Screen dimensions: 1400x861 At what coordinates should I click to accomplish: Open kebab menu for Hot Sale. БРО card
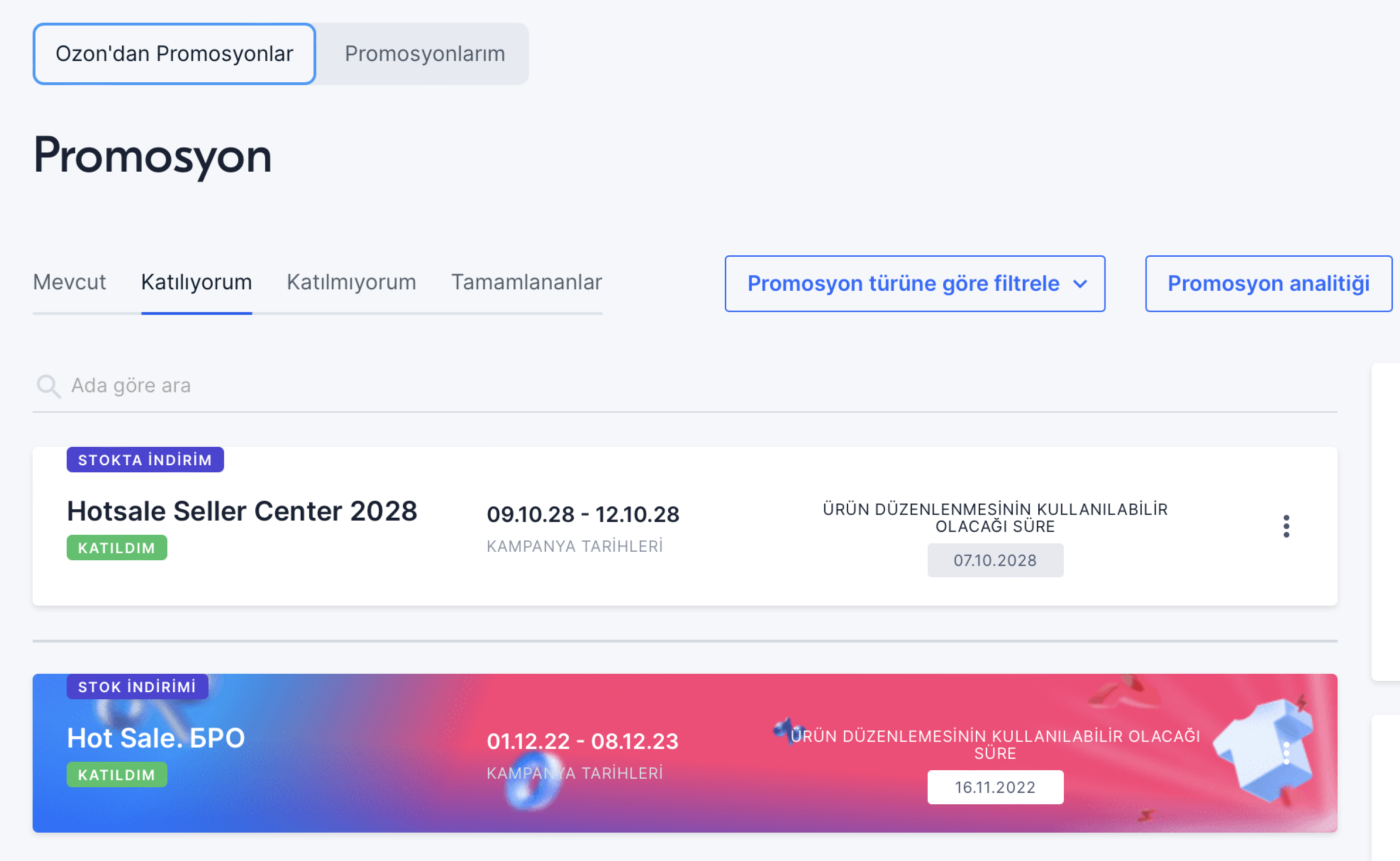click(x=1286, y=753)
